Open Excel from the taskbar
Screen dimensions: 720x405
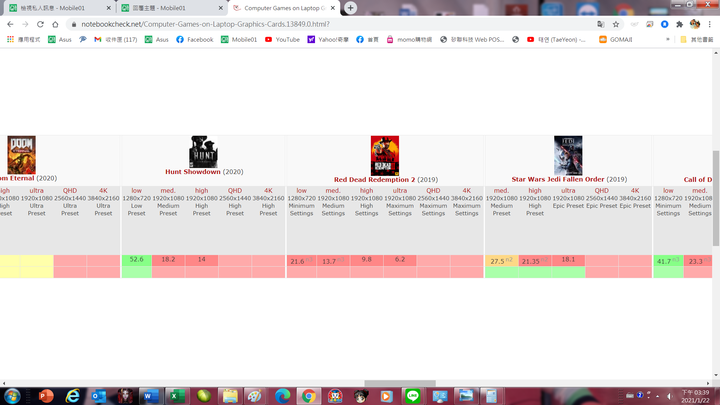pyautogui.click(x=176, y=396)
